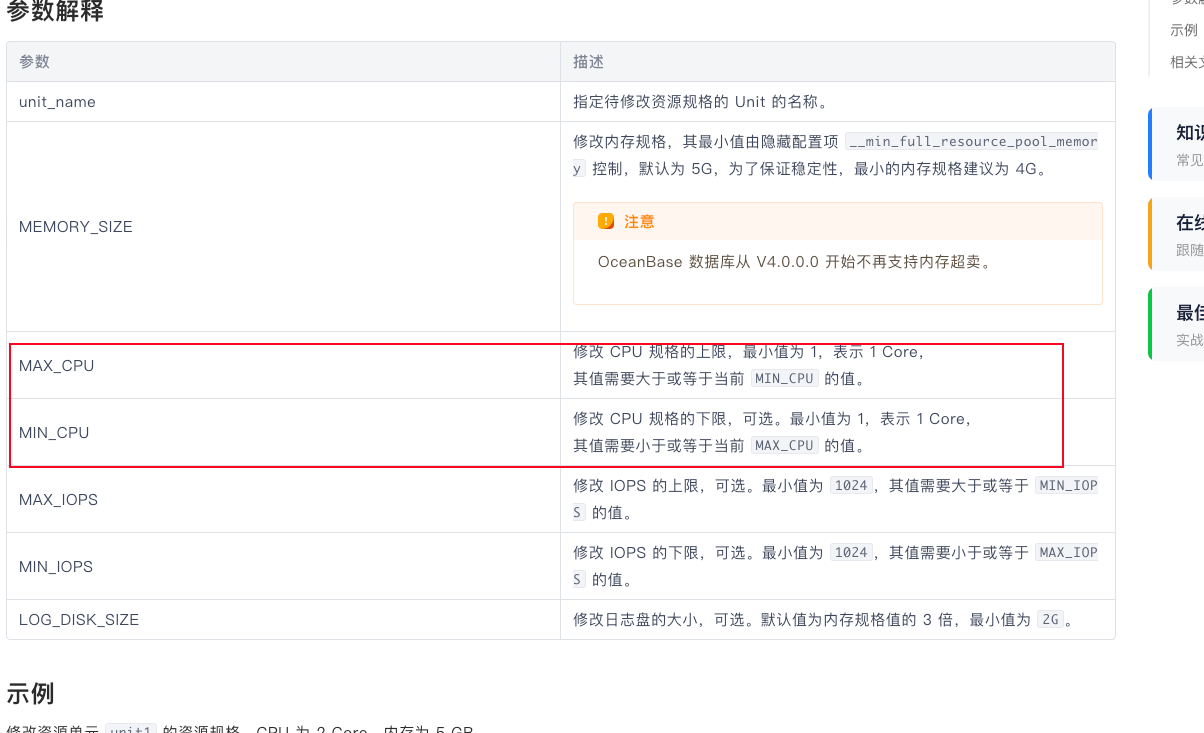The width and height of the screenshot is (1204, 733).
Task: Click the MIN_CPU code in MAX_CPU description
Action: [x=785, y=379]
